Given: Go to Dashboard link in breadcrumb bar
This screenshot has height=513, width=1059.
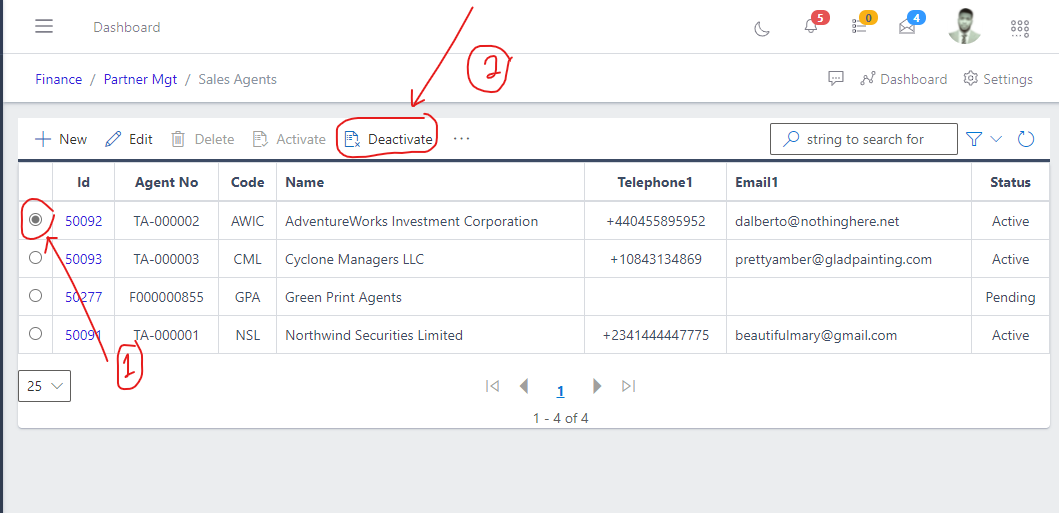Looking at the screenshot, I should [904, 79].
